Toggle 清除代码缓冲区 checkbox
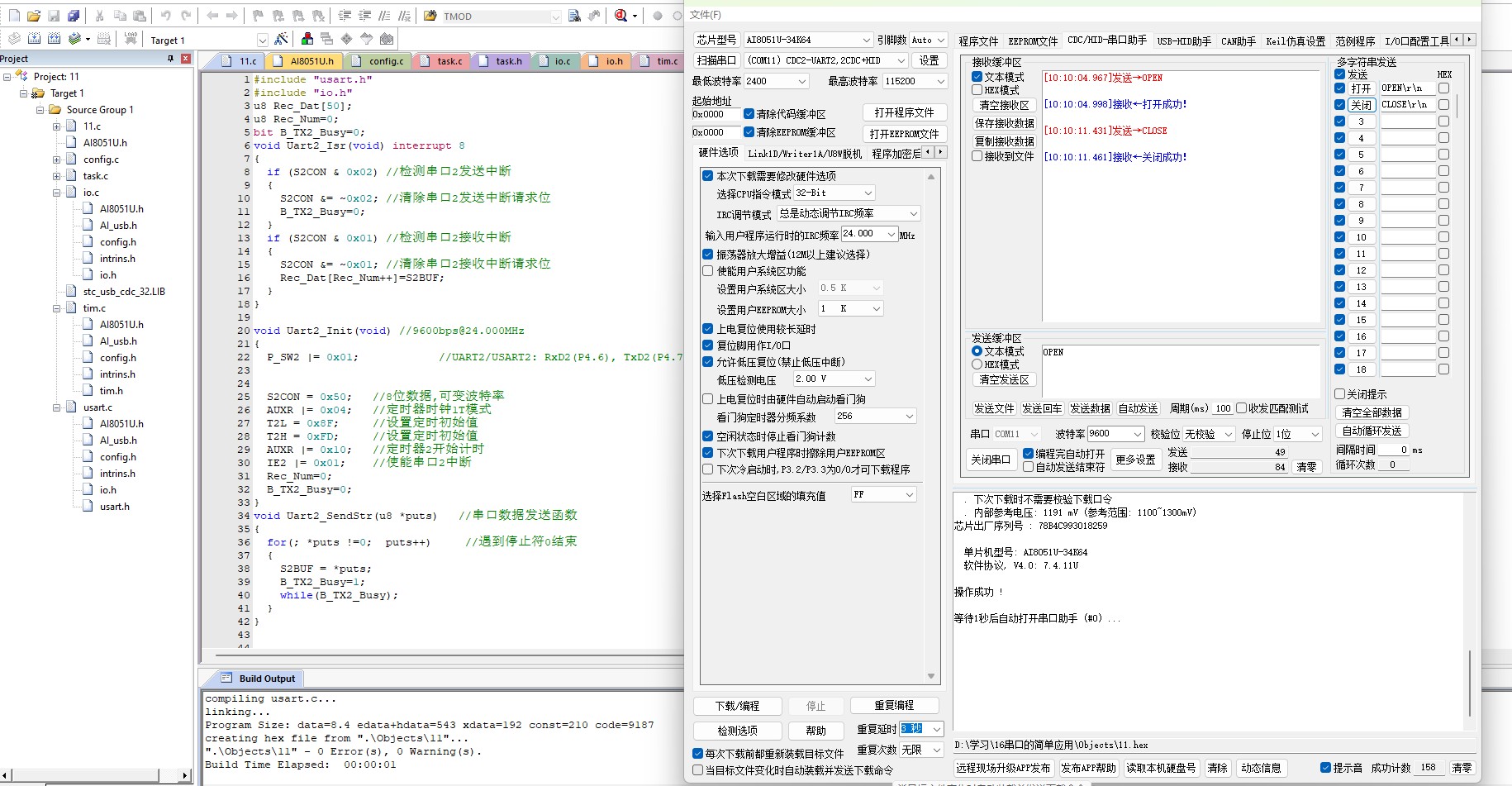This screenshot has width=1512, height=786. pyautogui.click(x=749, y=114)
